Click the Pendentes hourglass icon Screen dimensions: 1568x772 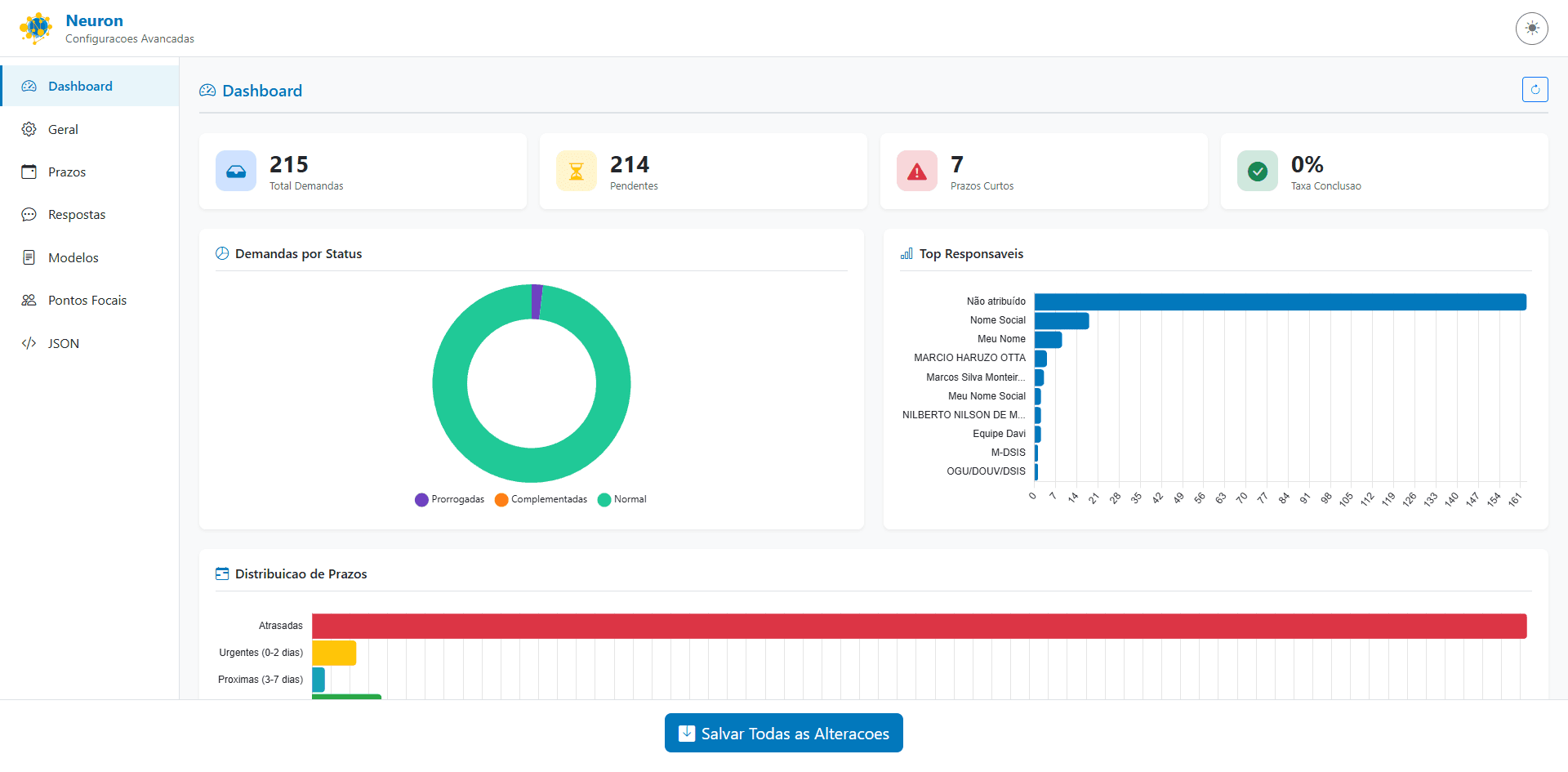pyautogui.click(x=577, y=172)
